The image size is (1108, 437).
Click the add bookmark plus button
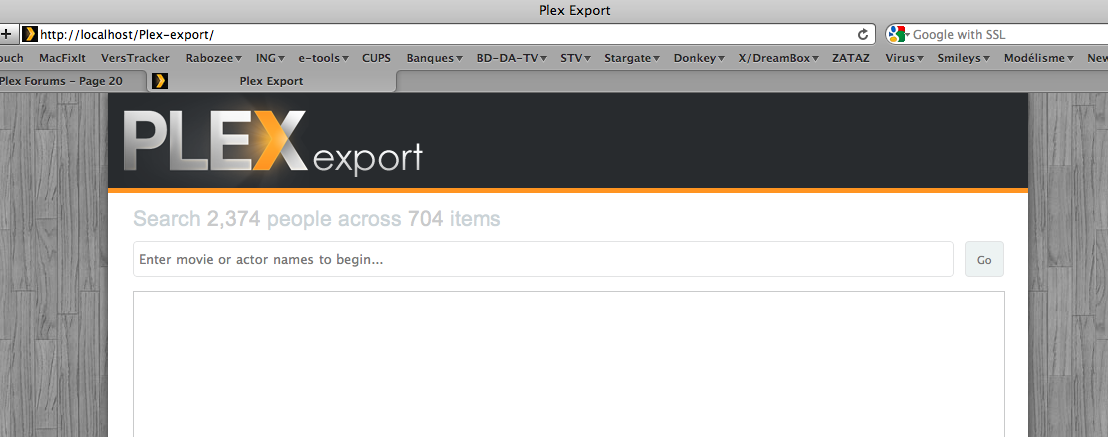pyautogui.click(x=6, y=34)
